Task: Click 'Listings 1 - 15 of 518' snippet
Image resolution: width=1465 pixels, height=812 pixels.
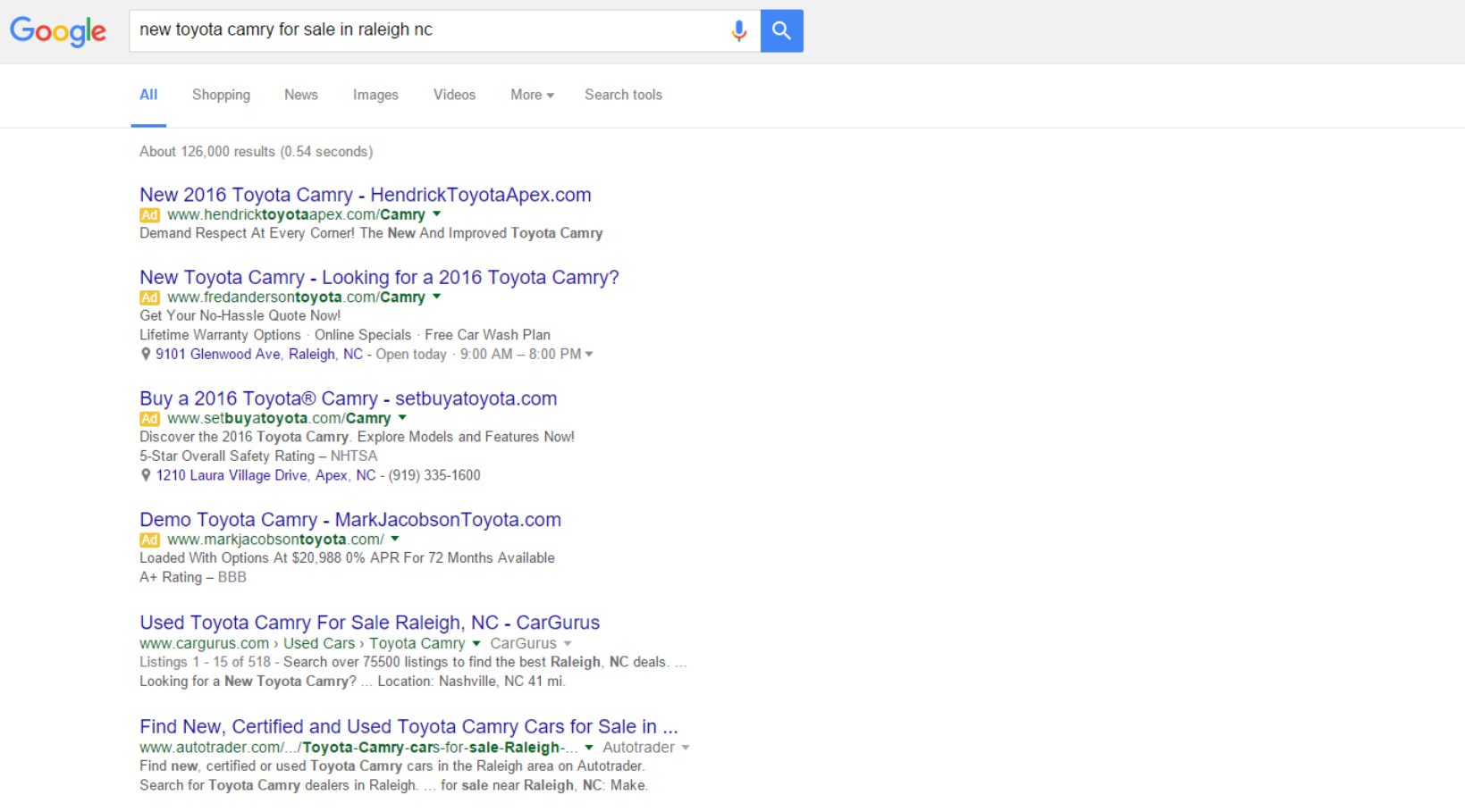Action: tap(205, 662)
